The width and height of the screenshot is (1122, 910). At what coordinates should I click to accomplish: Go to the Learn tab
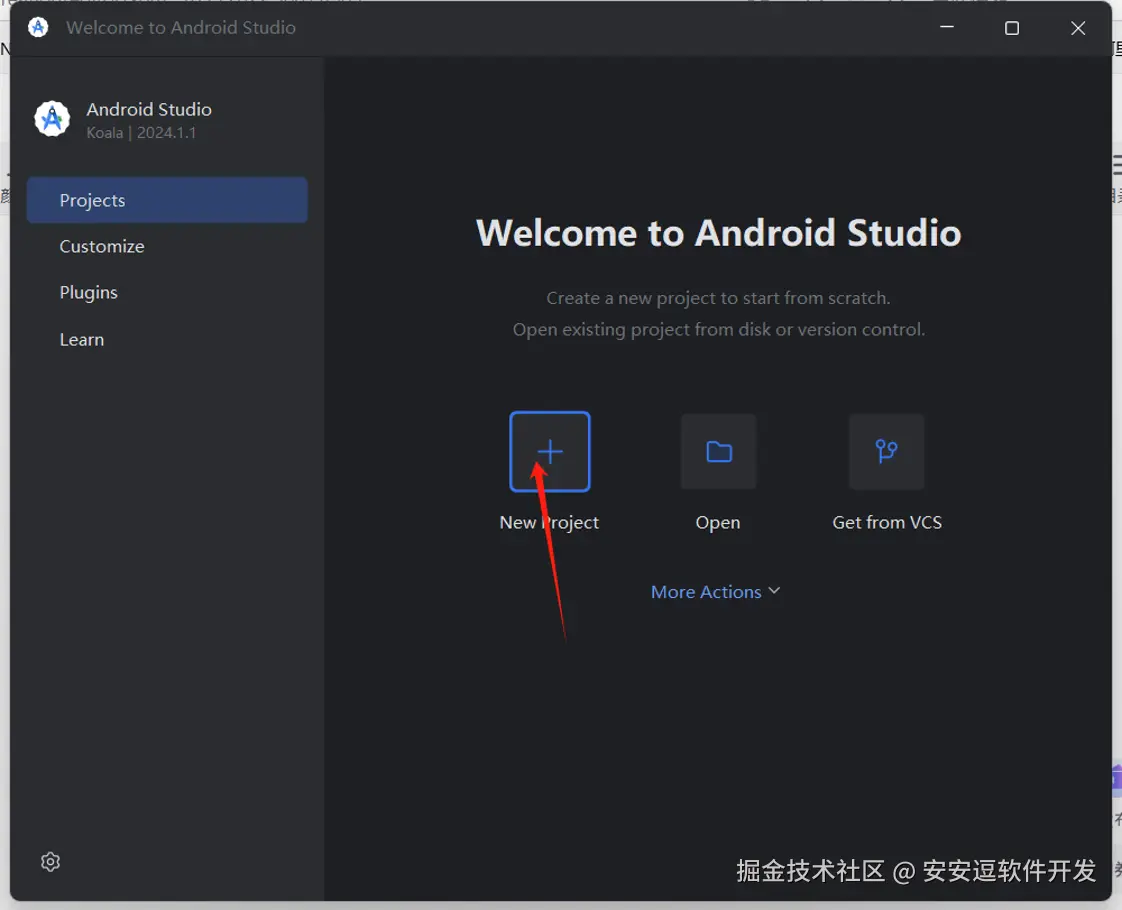tap(82, 339)
